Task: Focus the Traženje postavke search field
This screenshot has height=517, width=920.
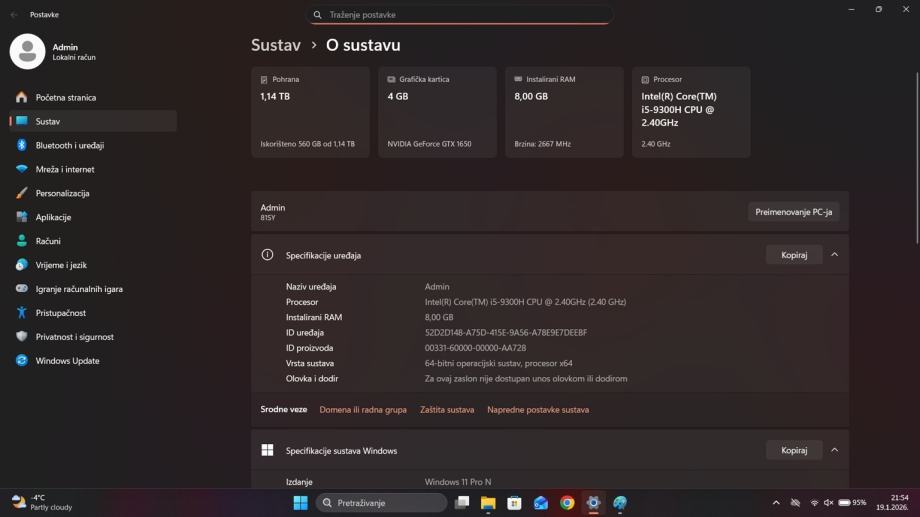Action: [x=459, y=15]
